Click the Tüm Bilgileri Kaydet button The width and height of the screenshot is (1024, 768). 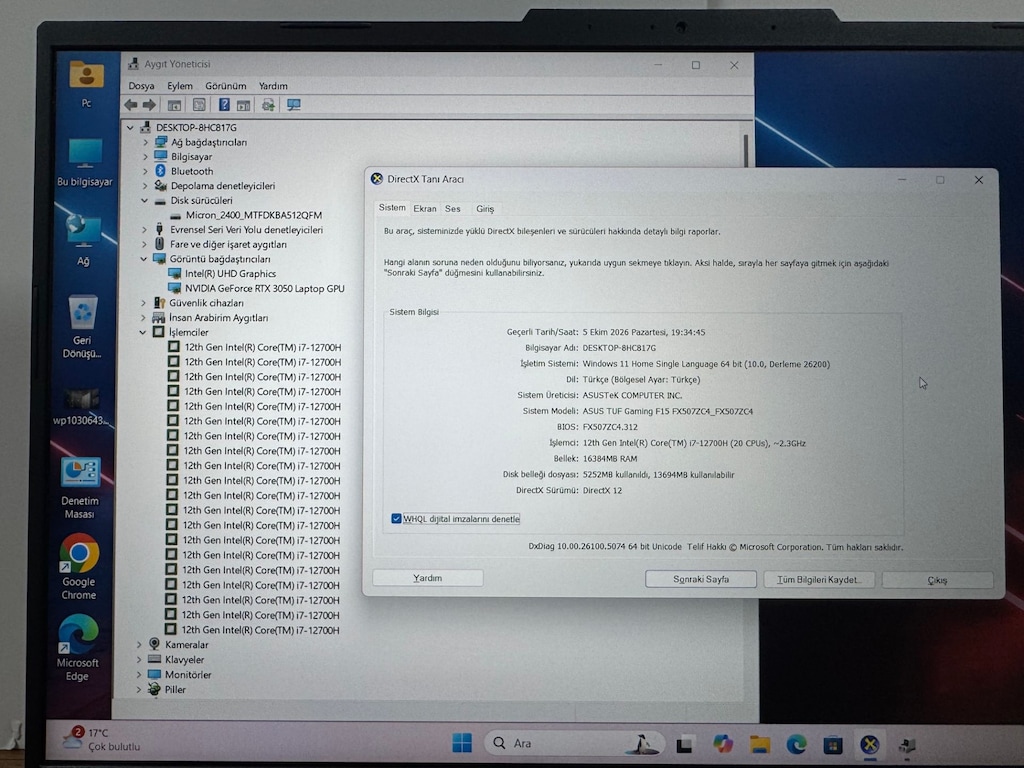(818, 580)
